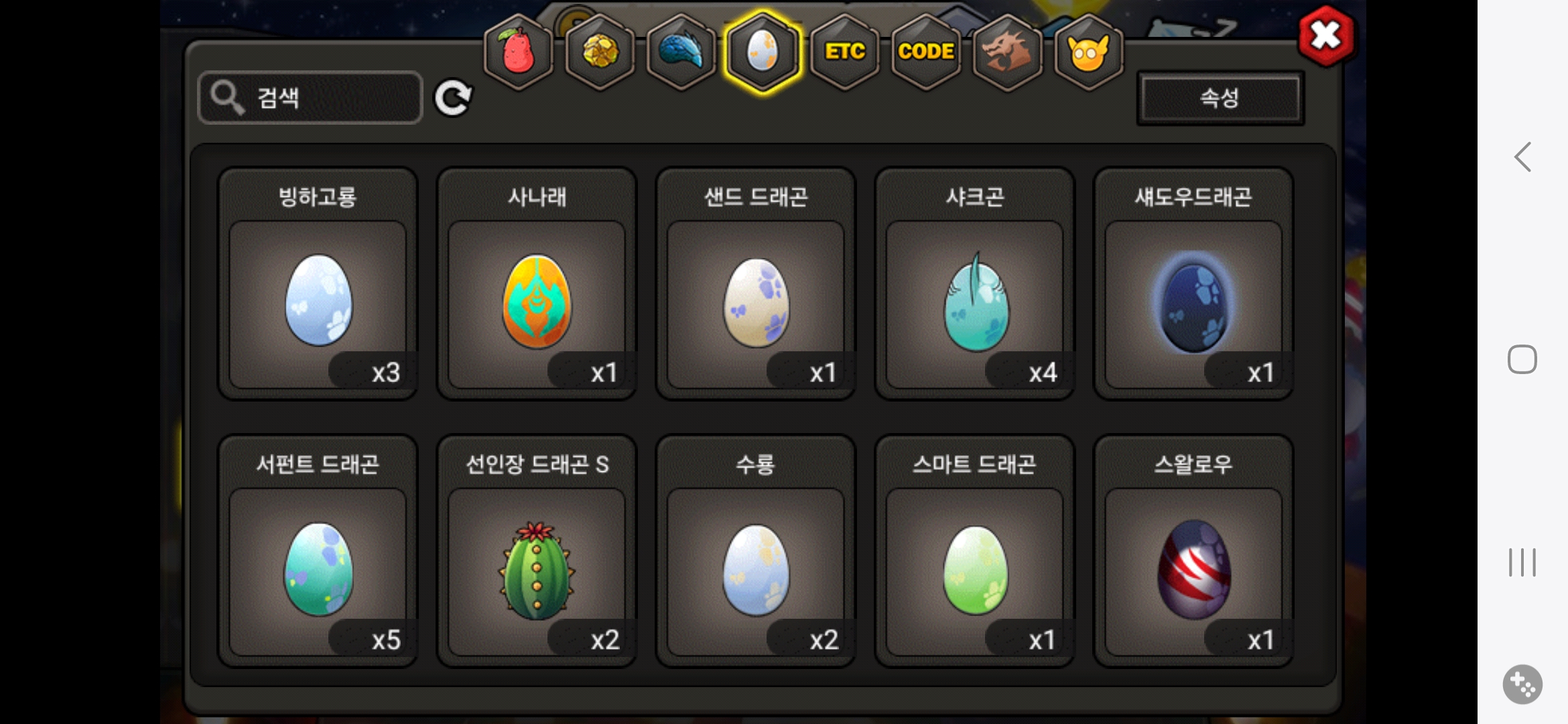Select the egg category tab
This screenshot has width=1568, height=724.
click(x=763, y=52)
